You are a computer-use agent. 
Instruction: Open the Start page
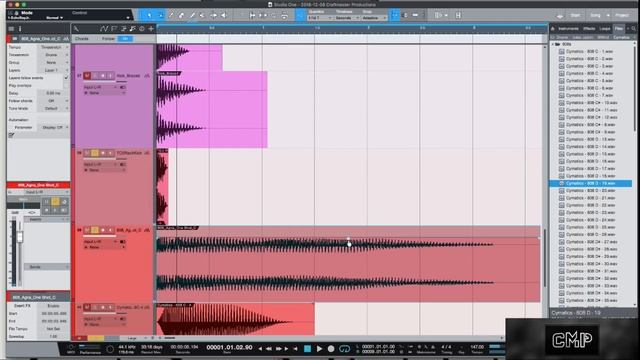click(x=576, y=16)
